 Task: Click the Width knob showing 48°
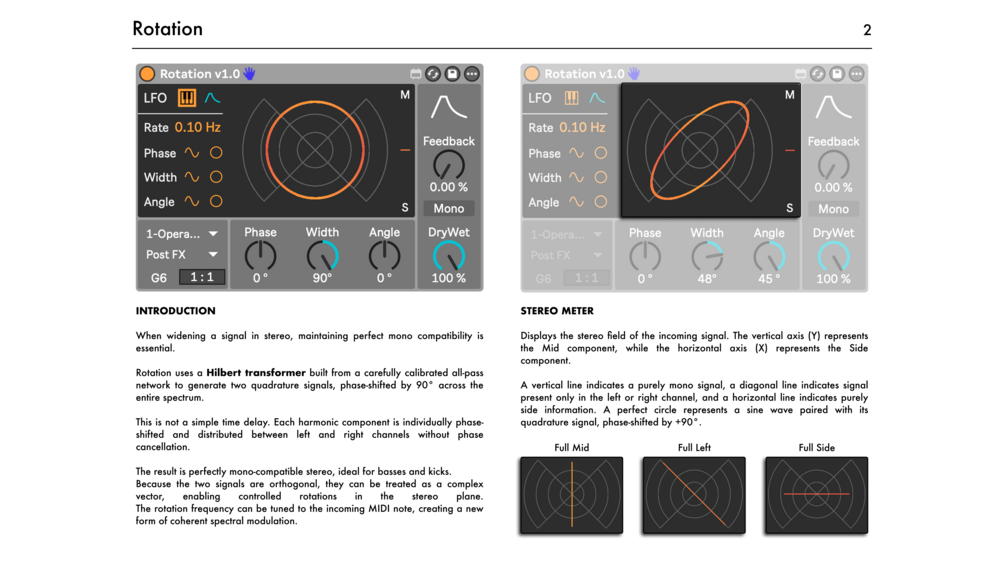707,257
